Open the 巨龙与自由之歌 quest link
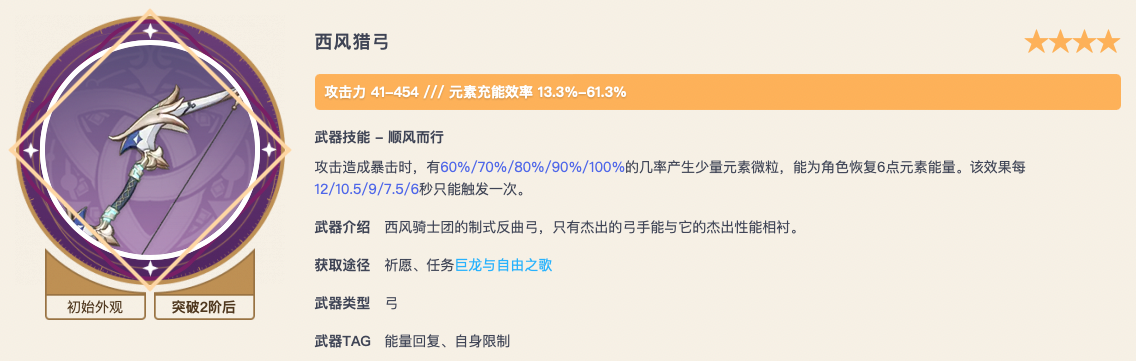 click(x=504, y=266)
